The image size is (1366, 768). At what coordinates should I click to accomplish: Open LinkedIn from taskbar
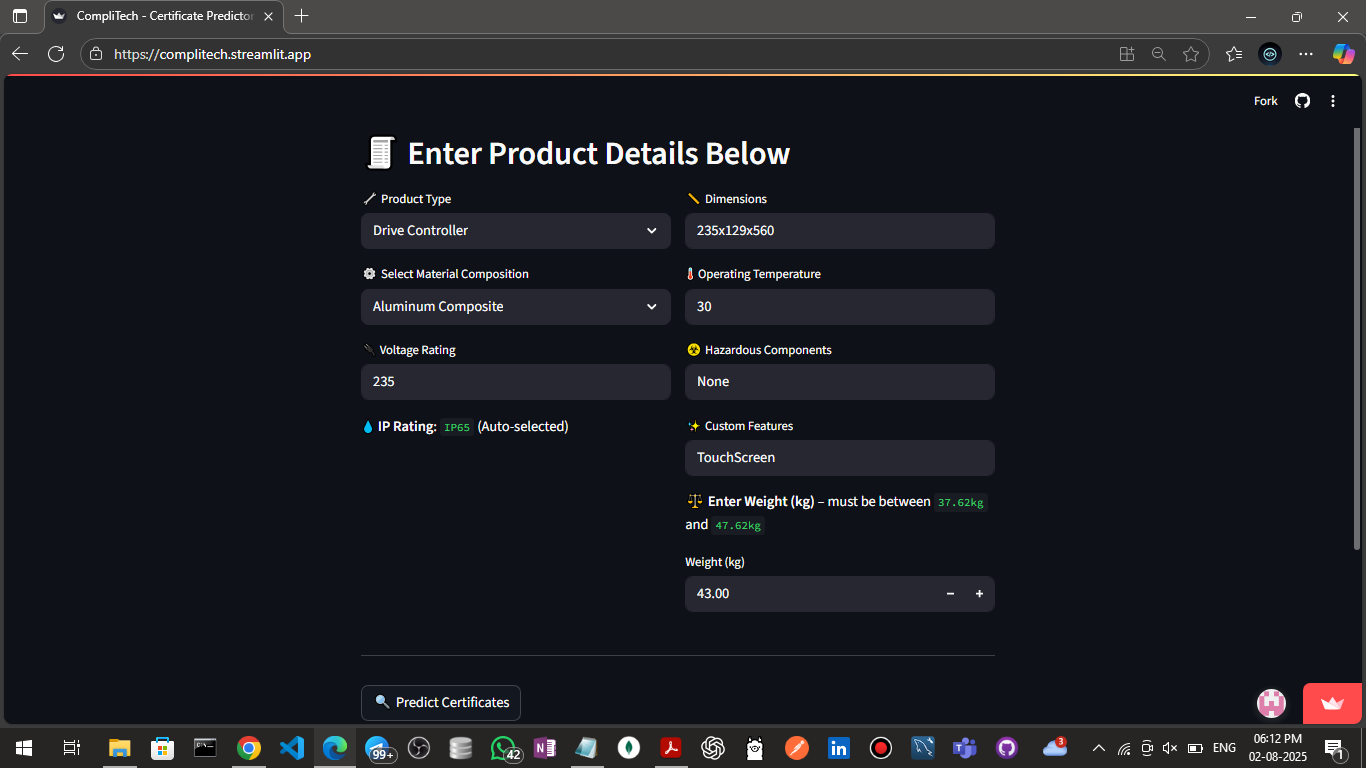tap(838, 748)
